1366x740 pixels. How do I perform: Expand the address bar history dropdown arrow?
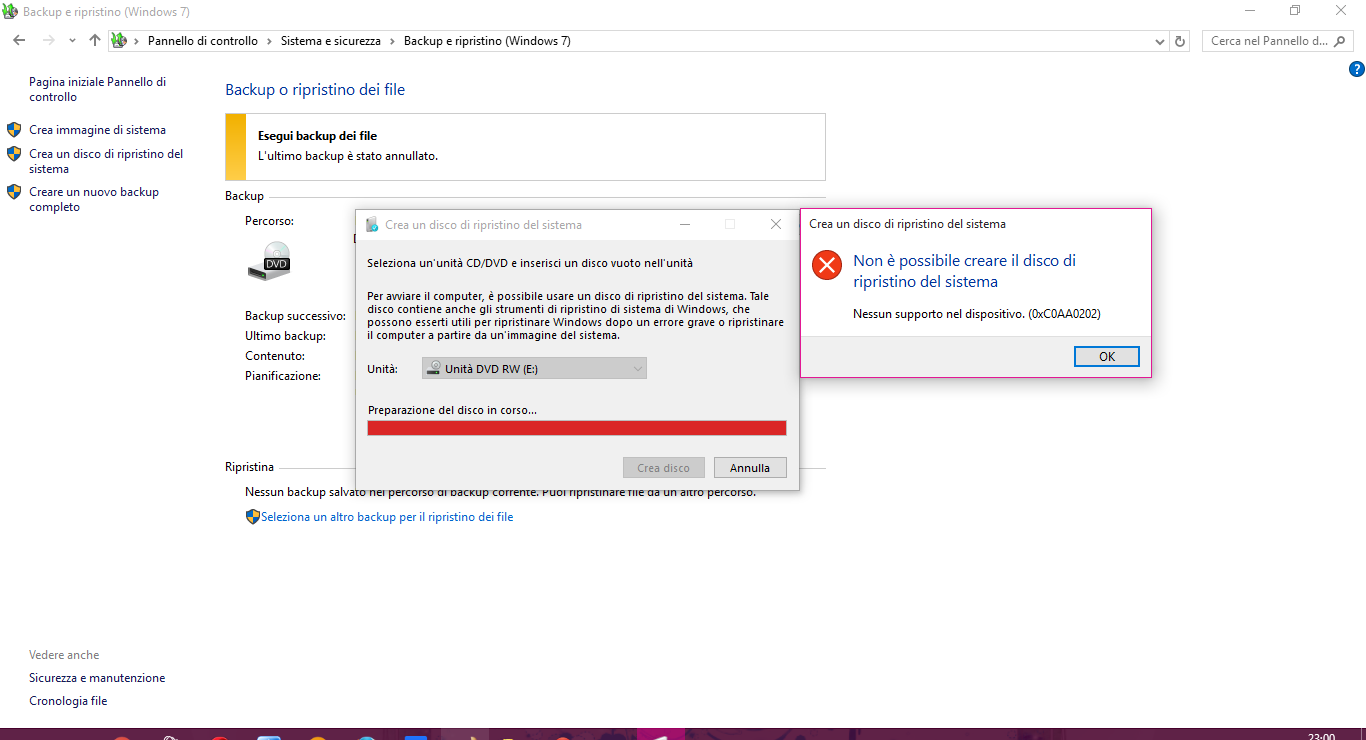(1160, 41)
